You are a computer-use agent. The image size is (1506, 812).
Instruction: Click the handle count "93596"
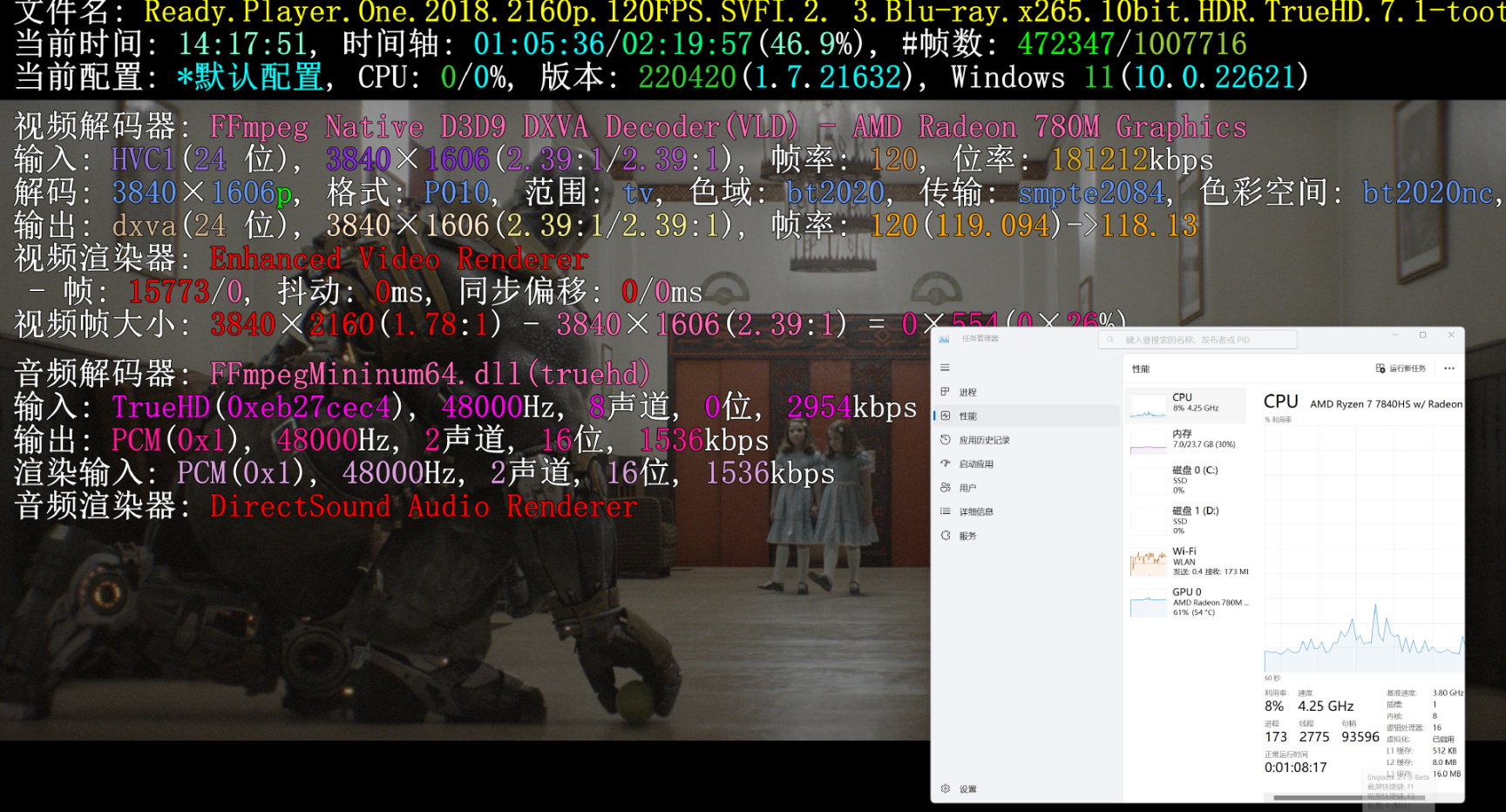click(x=1360, y=737)
